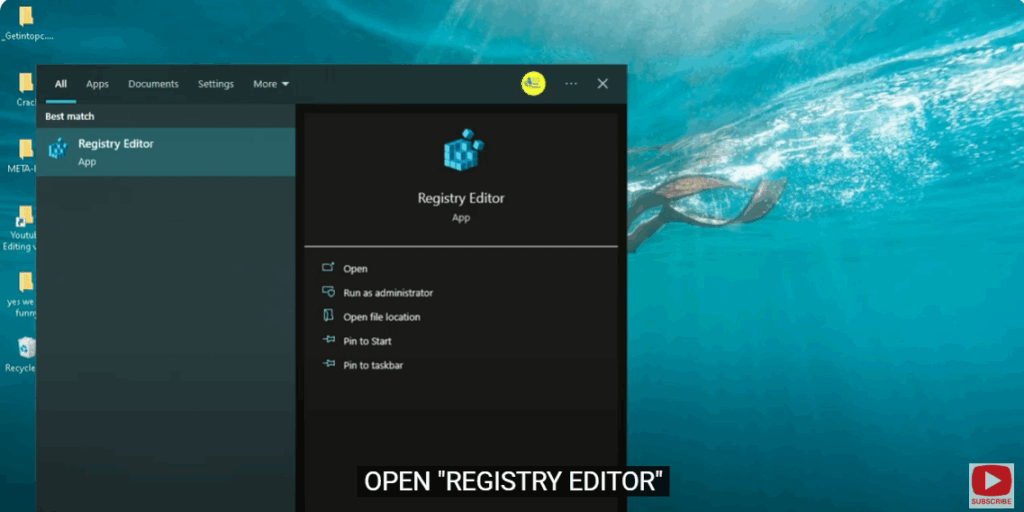This screenshot has height=512, width=1024.
Task: Switch to the Apps search tab
Action: [x=97, y=84]
